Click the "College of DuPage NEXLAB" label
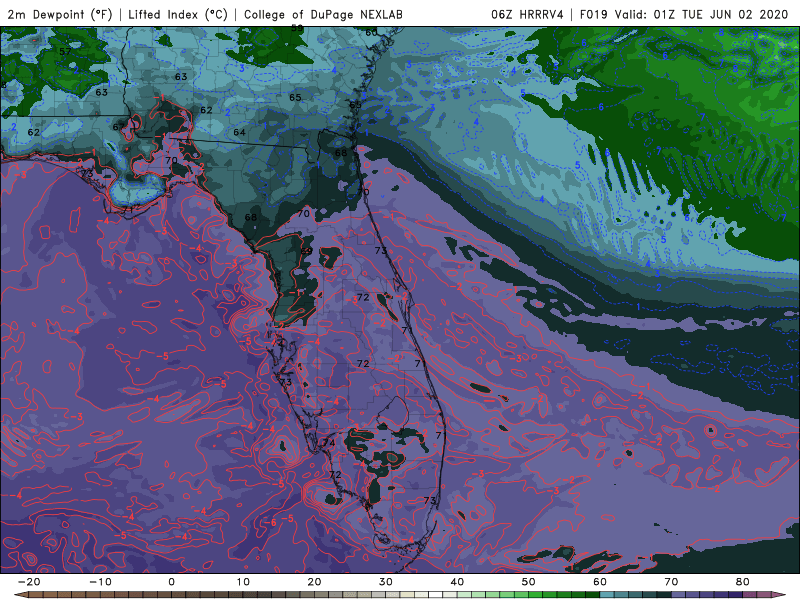800x600 pixels. point(323,14)
